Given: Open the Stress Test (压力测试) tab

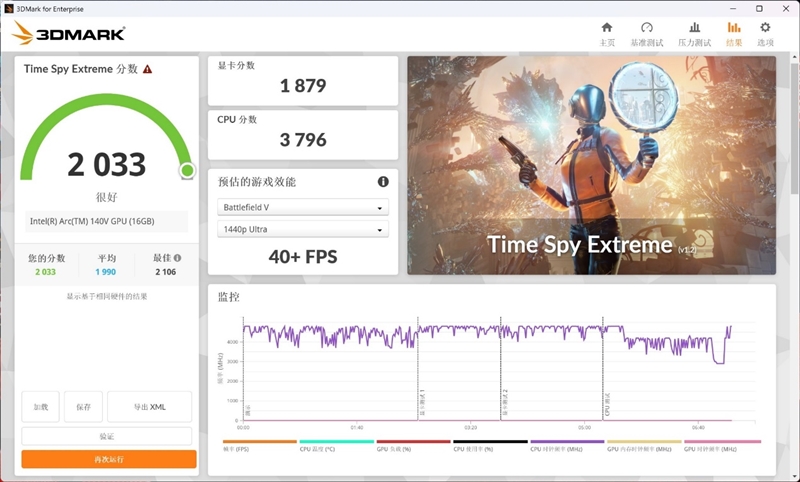Looking at the screenshot, I should click(x=694, y=33).
